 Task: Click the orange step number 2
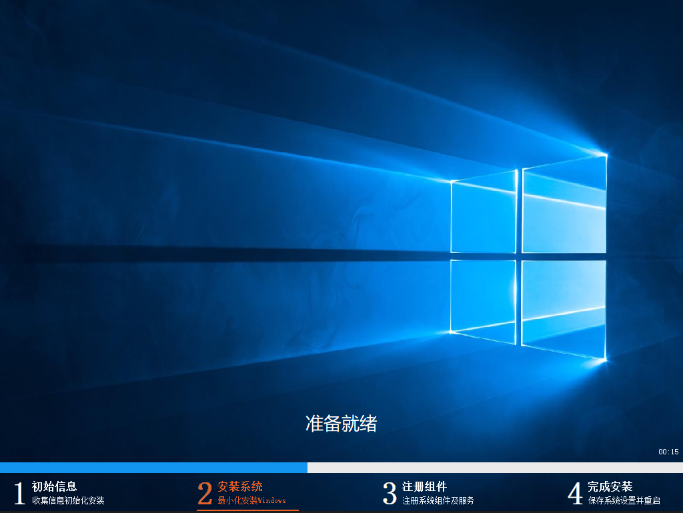tap(205, 493)
